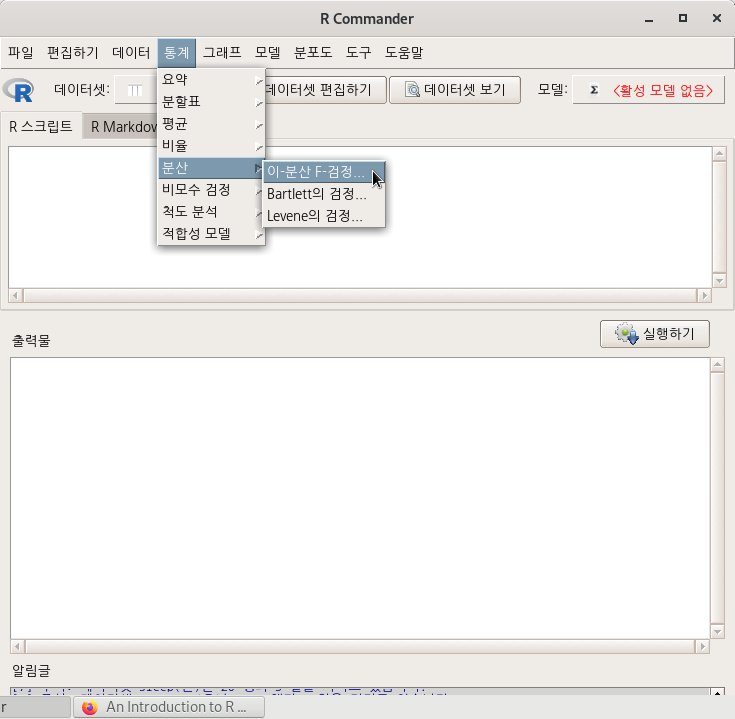This screenshot has width=735, height=719.
Task: Click the 실행하기 button
Action: coord(654,334)
